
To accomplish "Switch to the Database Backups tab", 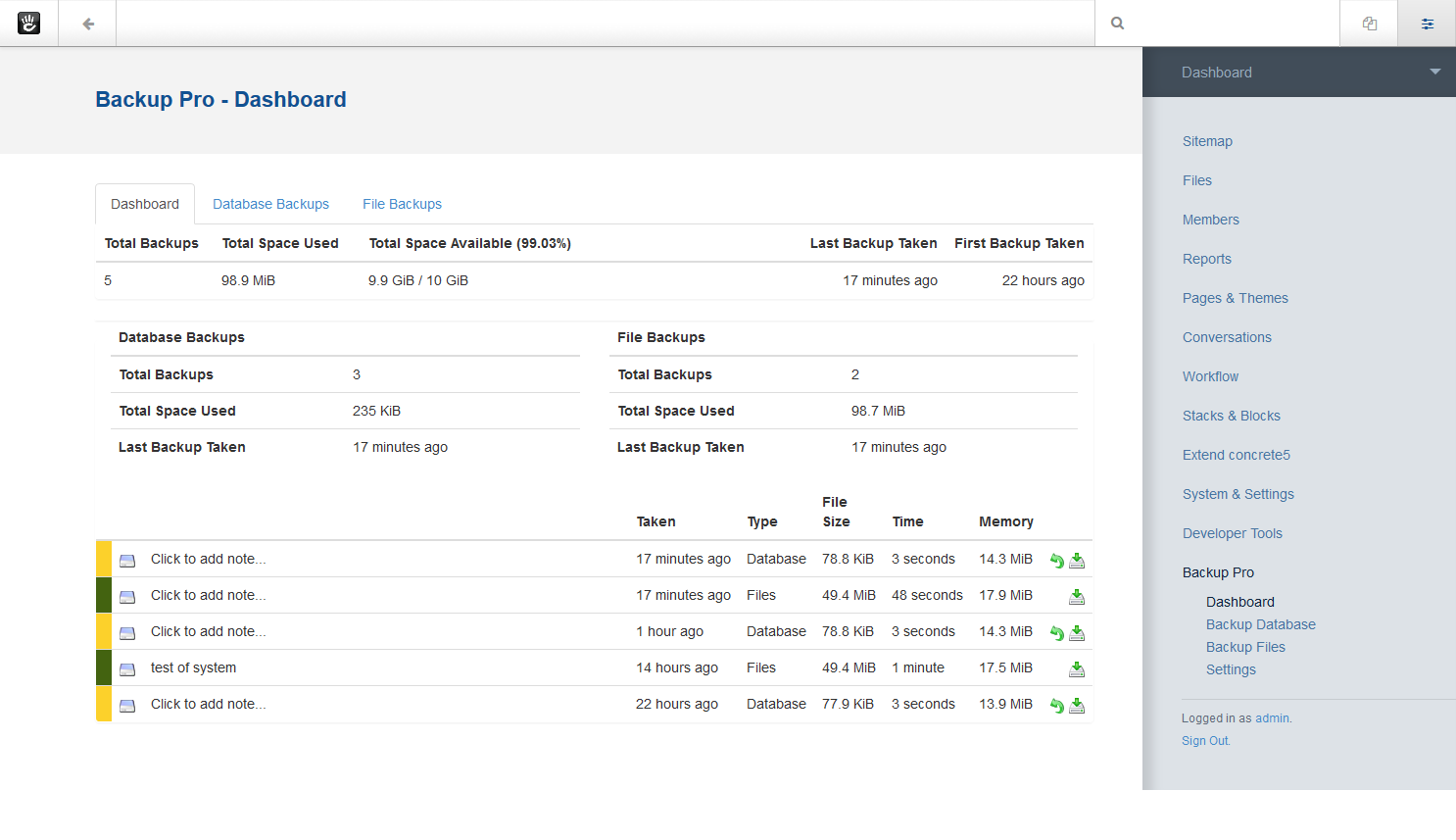I will 270,204.
